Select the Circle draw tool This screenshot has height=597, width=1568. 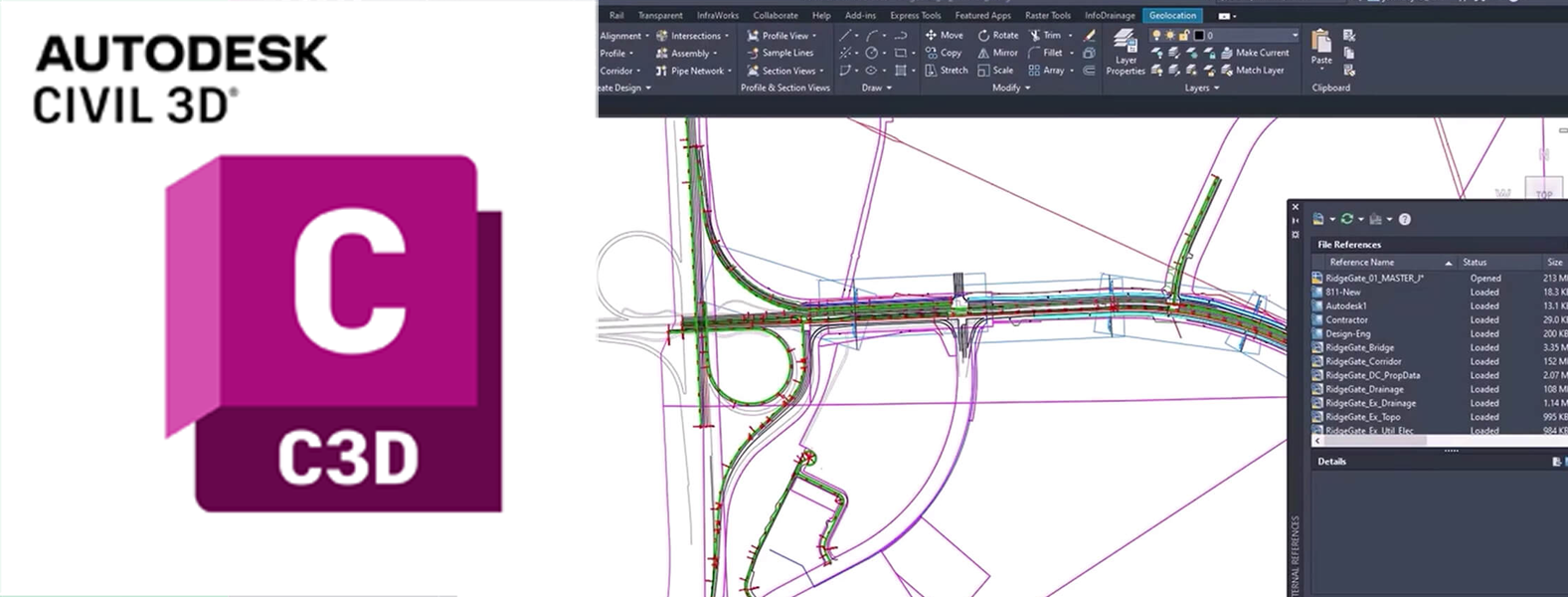(872, 53)
